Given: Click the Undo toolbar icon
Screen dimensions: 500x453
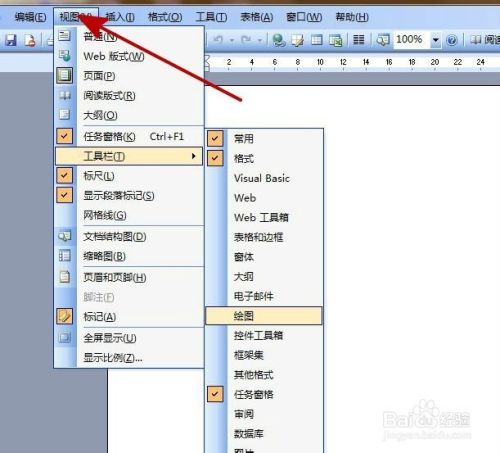Looking at the screenshot, I should [218, 40].
